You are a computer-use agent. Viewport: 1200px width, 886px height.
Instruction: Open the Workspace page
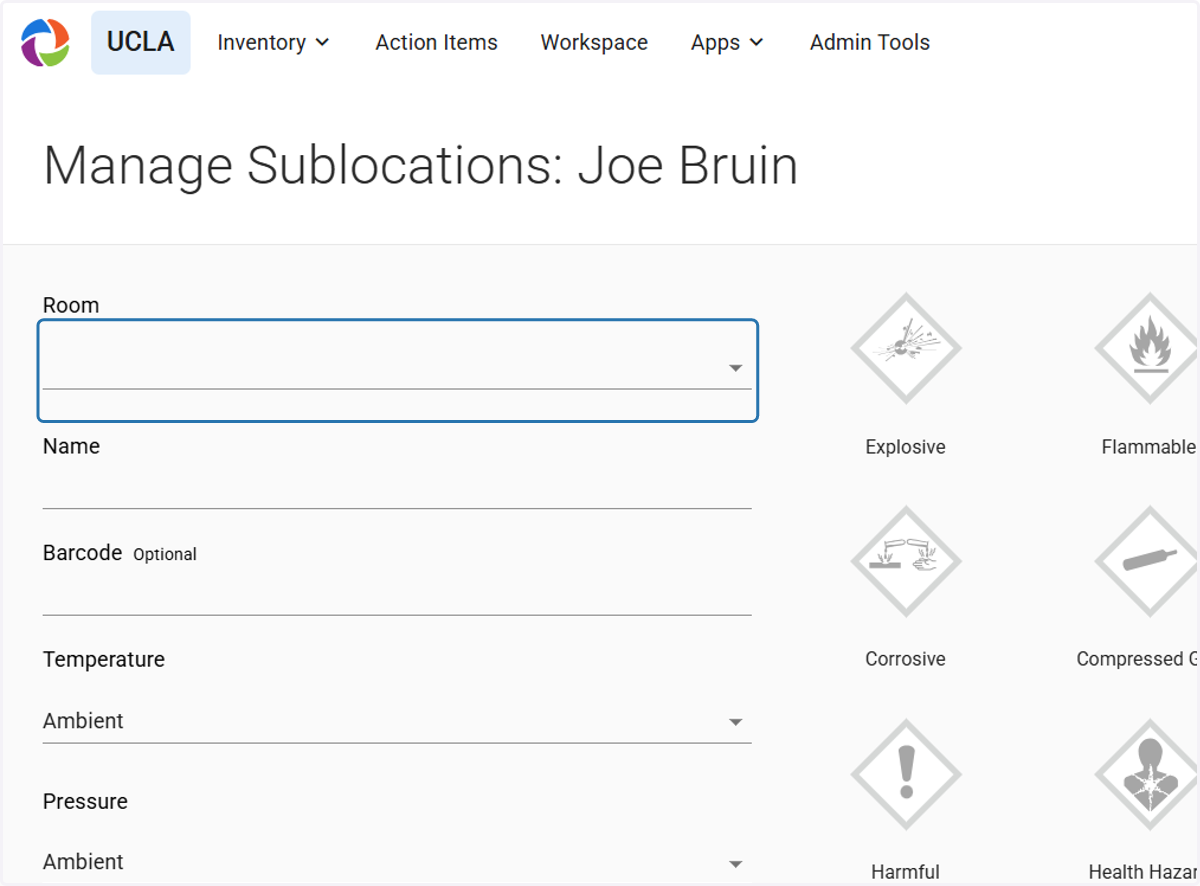point(594,42)
